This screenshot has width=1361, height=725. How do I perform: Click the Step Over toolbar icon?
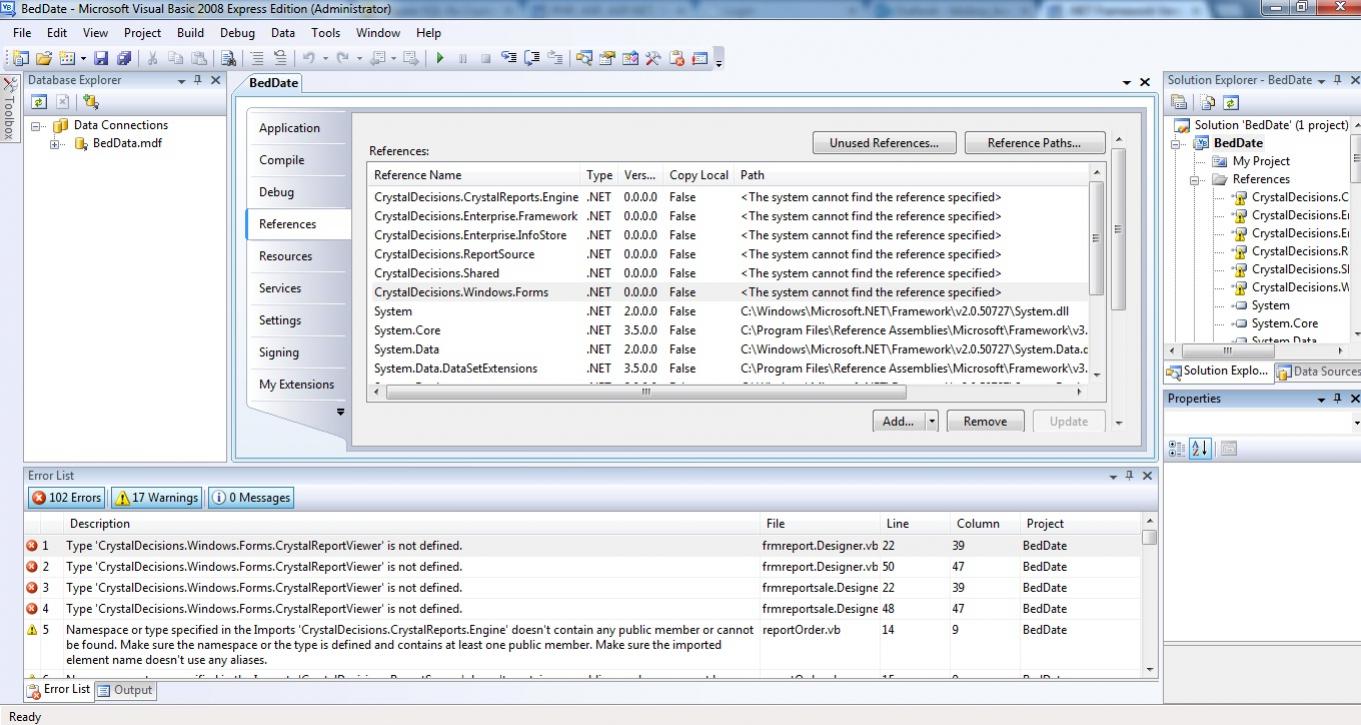(x=532, y=58)
